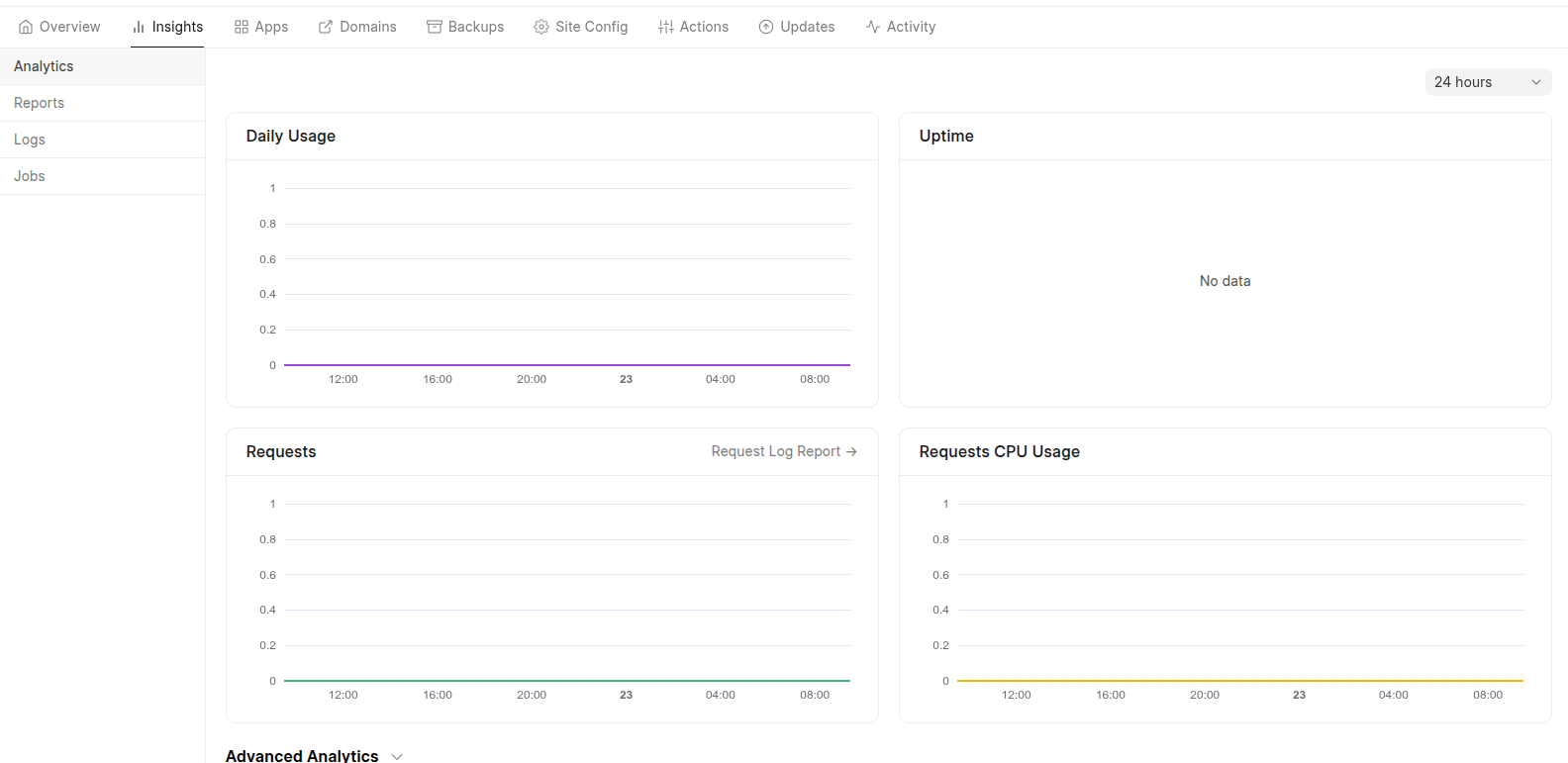Viewport: 1568px width, 763px height.
Task: Go to the Domains tab
Action: (x=357, y=27)
